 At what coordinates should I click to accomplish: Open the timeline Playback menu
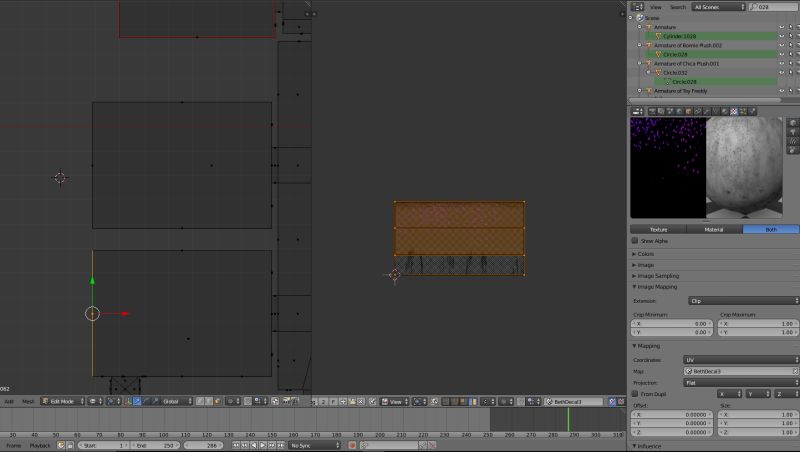coord(40,445)
